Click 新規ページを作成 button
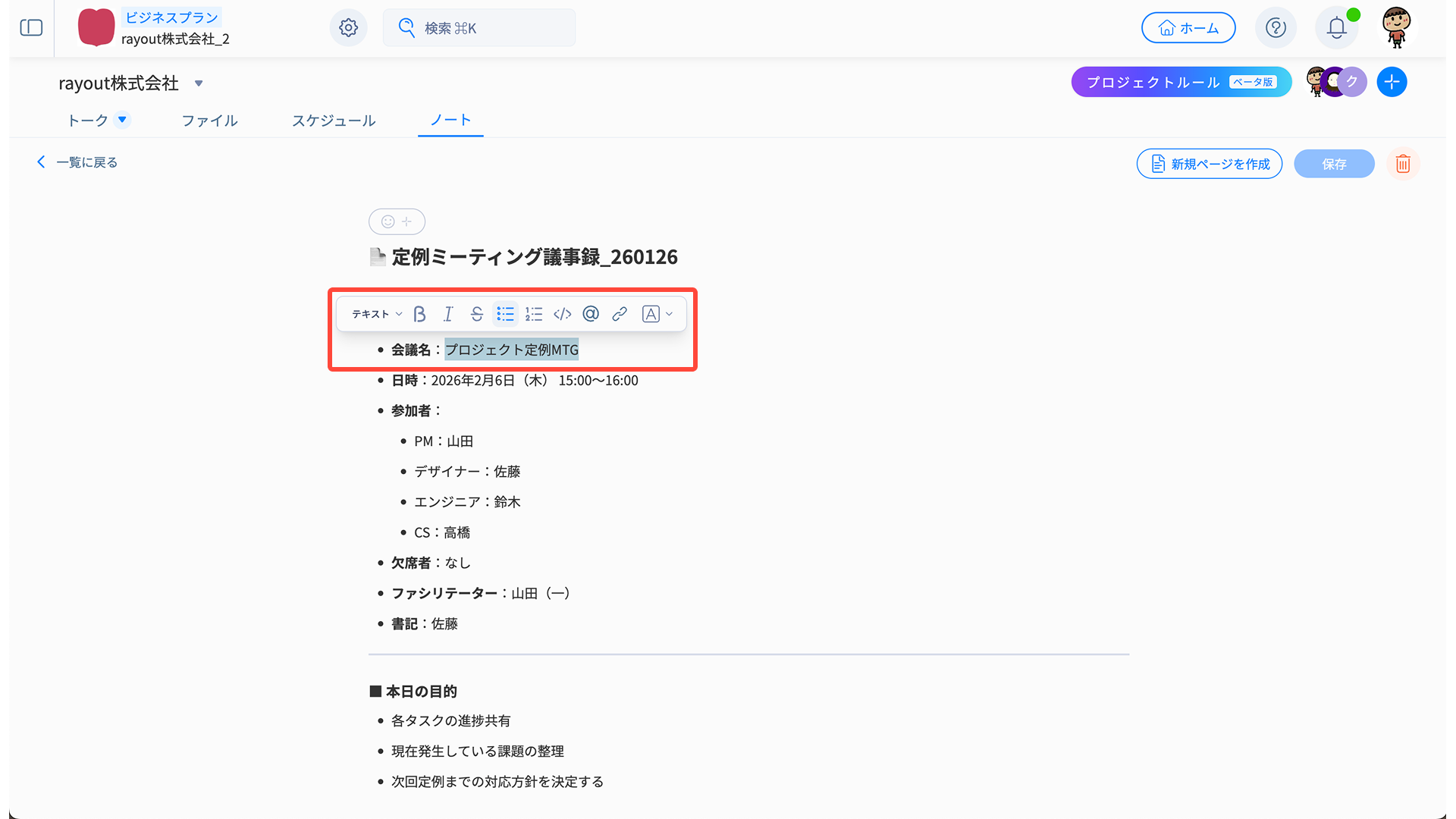This screenshot has height=819, width=1456. [1209, 164]
